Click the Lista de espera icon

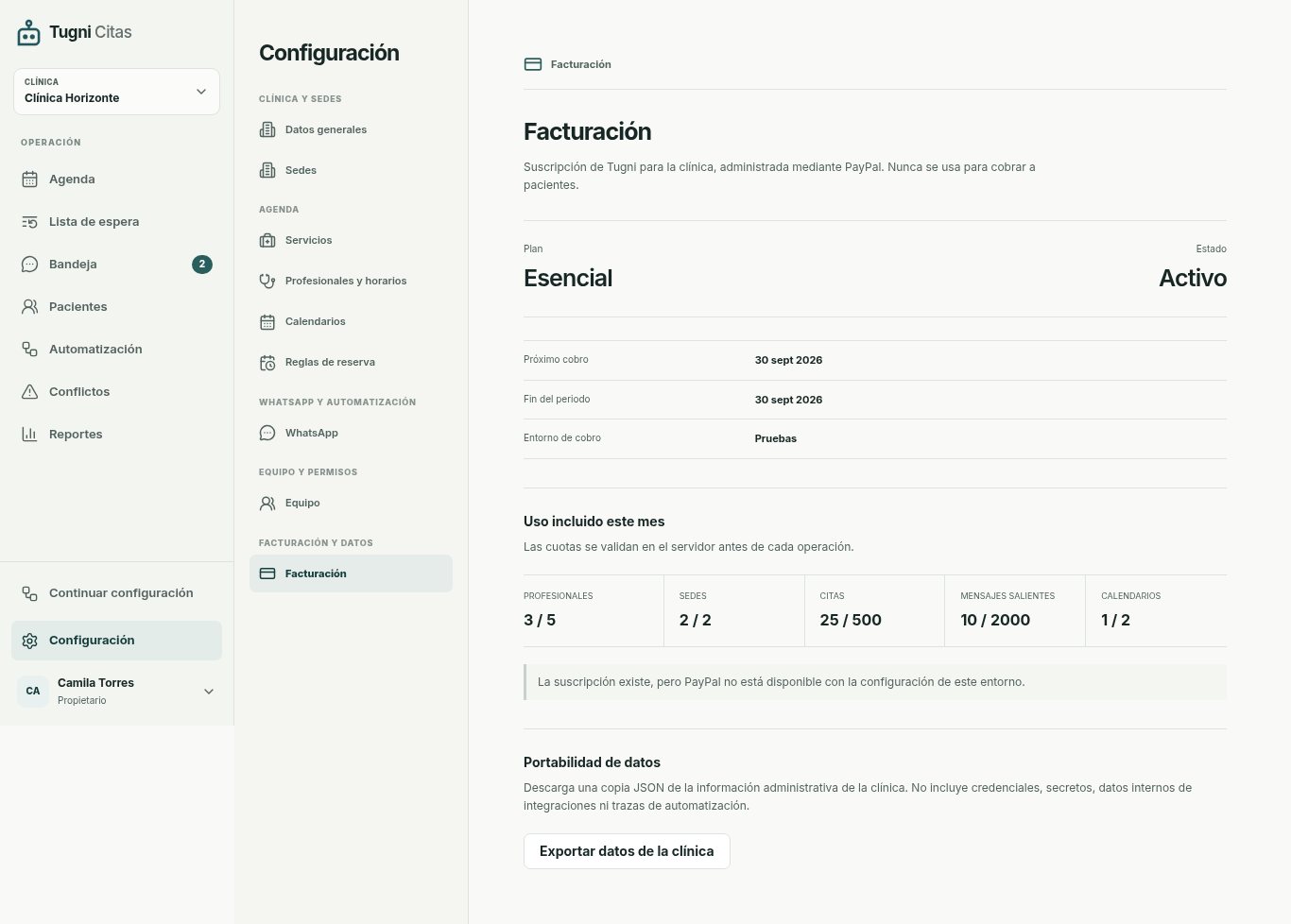[x=29, y=222]
